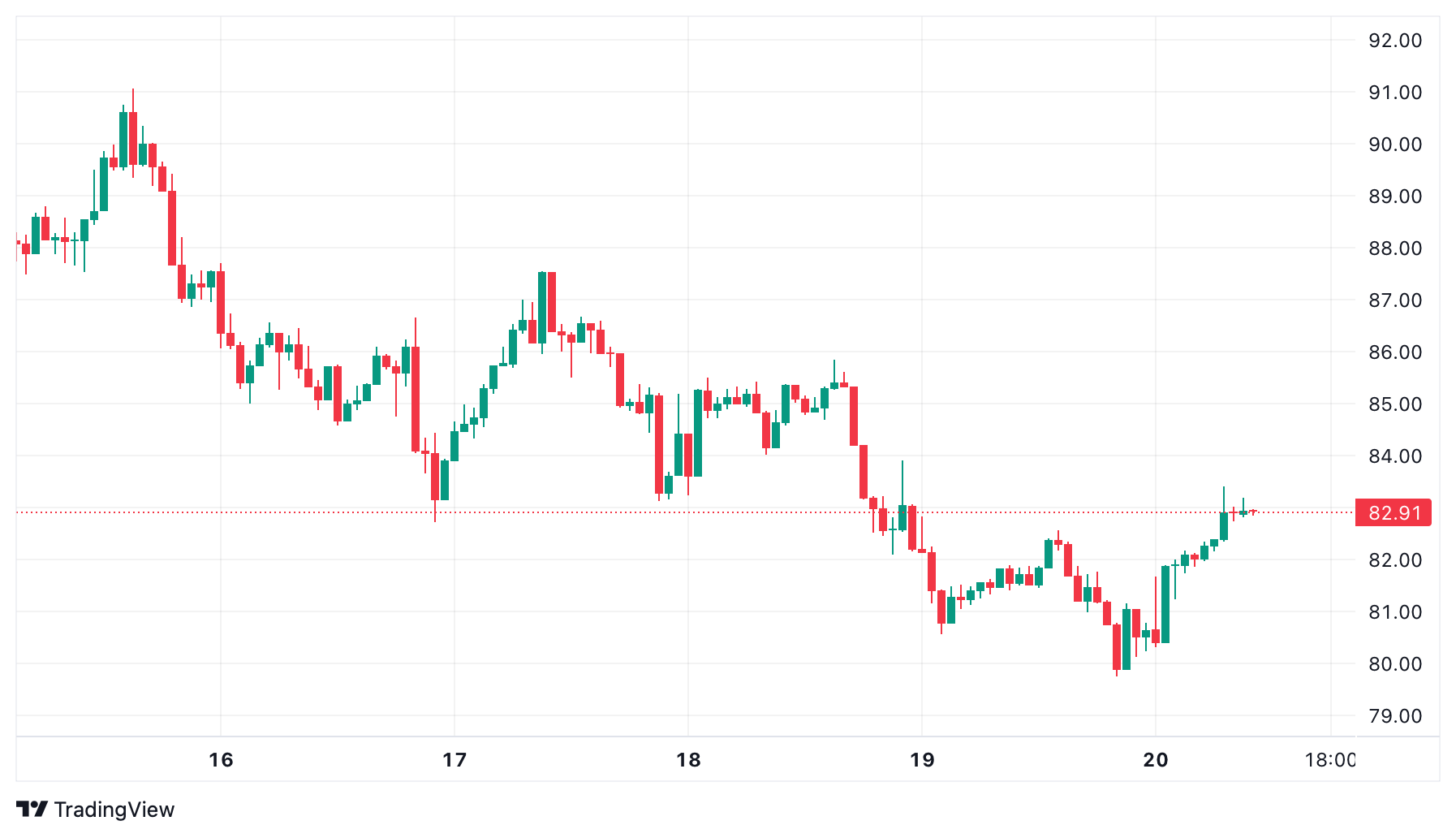Select the 87.00 price scale label
Viewport: 1456px width, 838px height.
(x=1395, y=300)
